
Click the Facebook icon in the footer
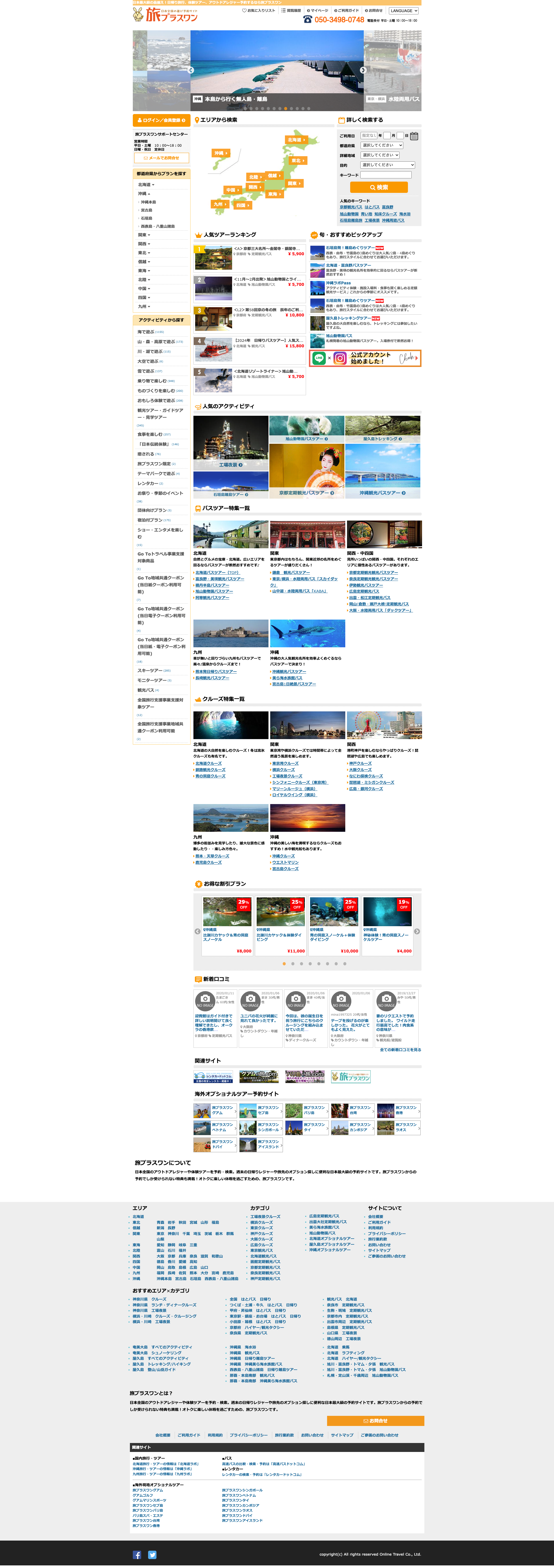click(137, 1554)
